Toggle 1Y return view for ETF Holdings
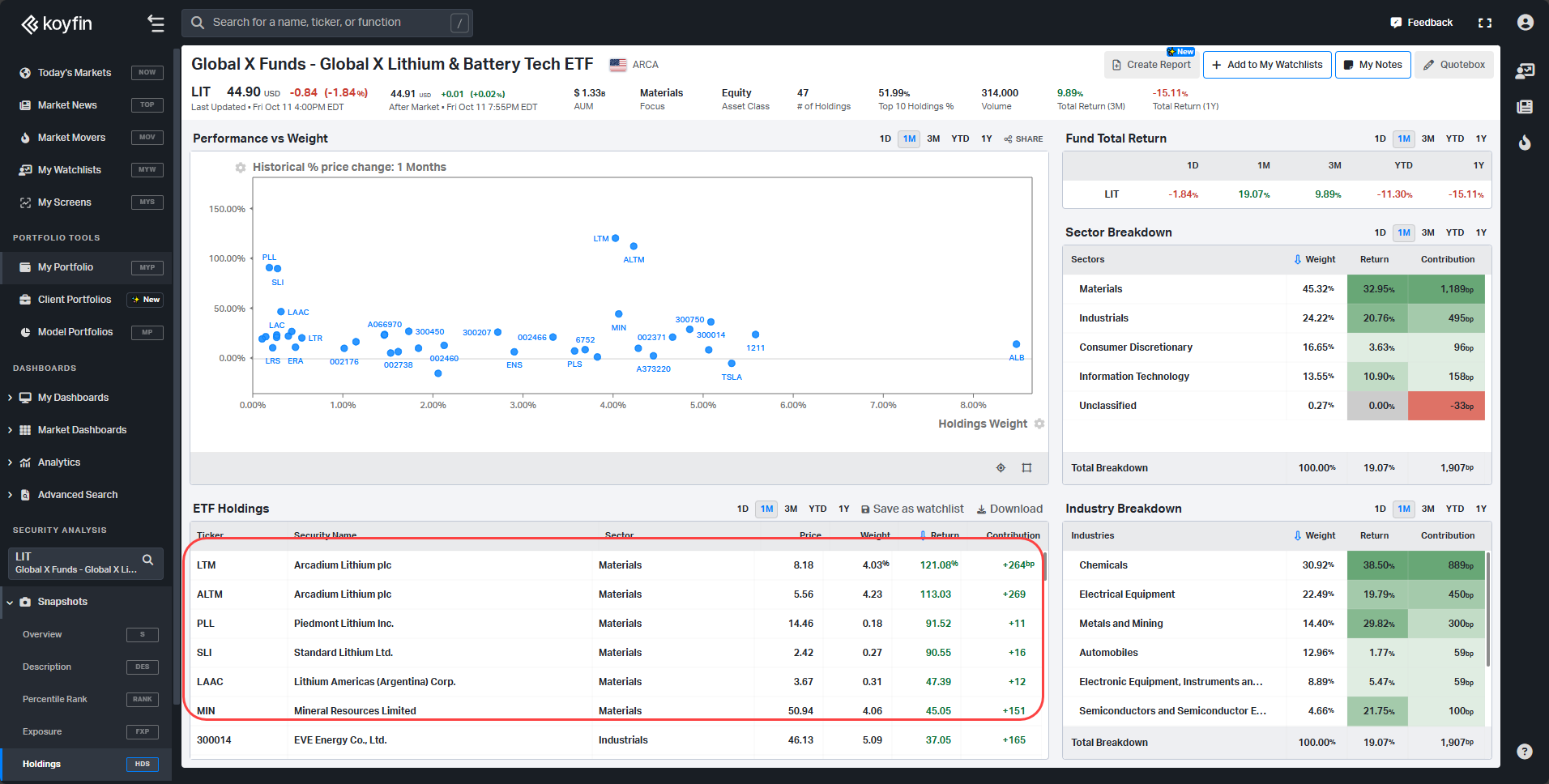The height and width of the screenshot is (784, 1549). tap(844, 509)
